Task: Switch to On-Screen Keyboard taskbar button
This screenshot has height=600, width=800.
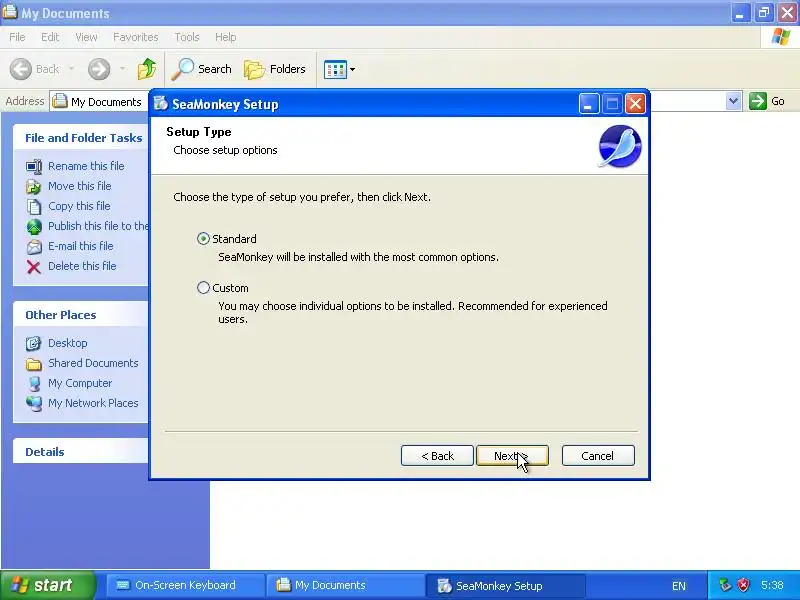Action: (x=184, y=585)
